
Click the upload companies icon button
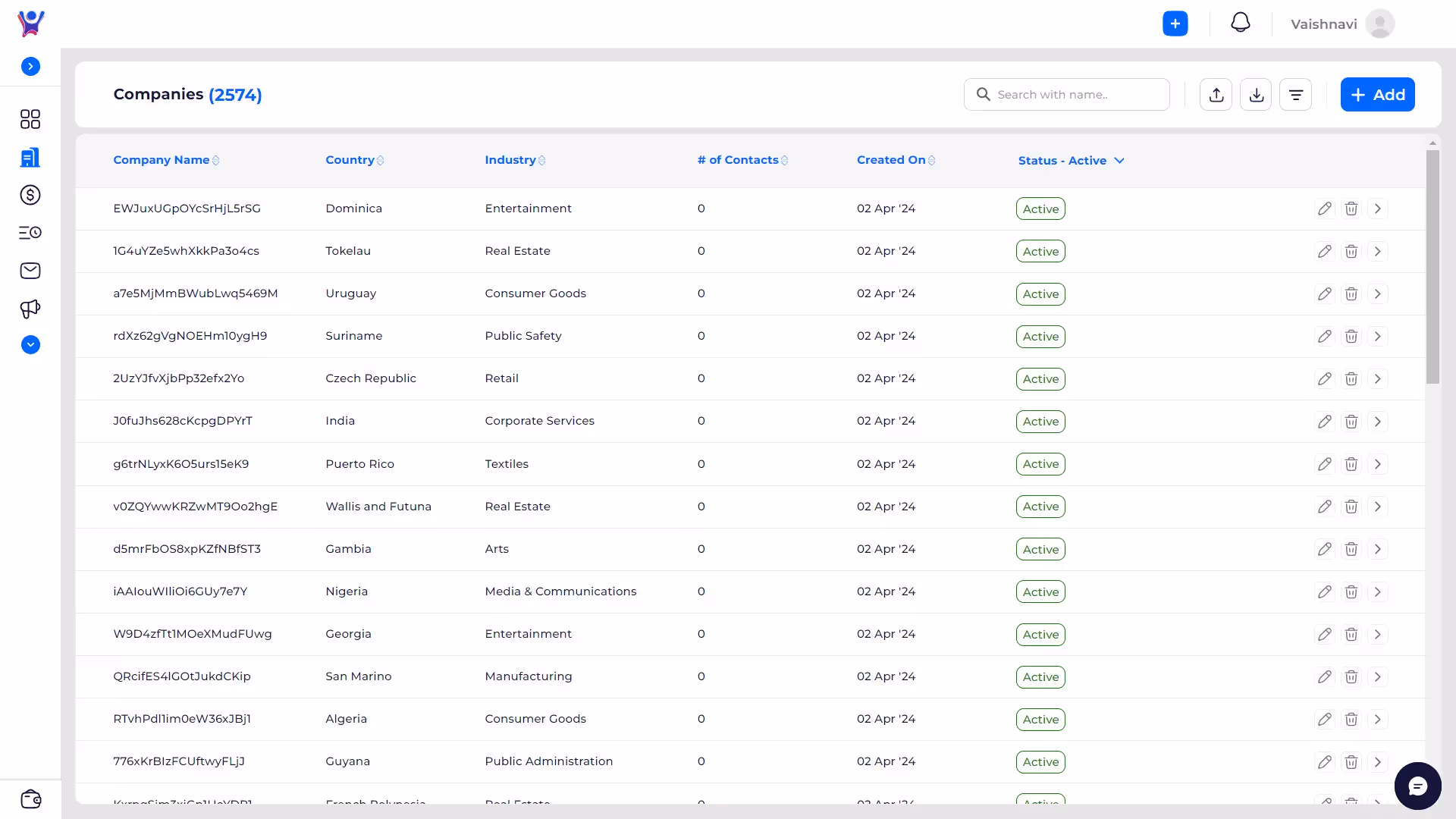[x=1216, y=95]
